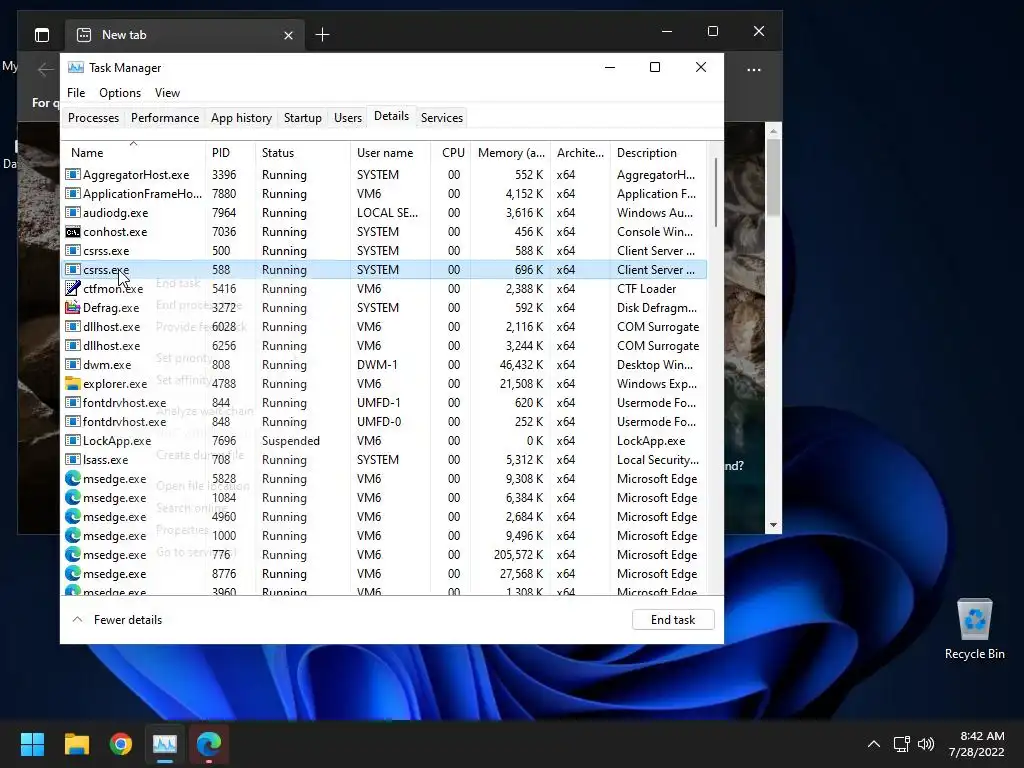
Task: Launch Google Chrome from taskbar
Action: [x=121, y=743]
